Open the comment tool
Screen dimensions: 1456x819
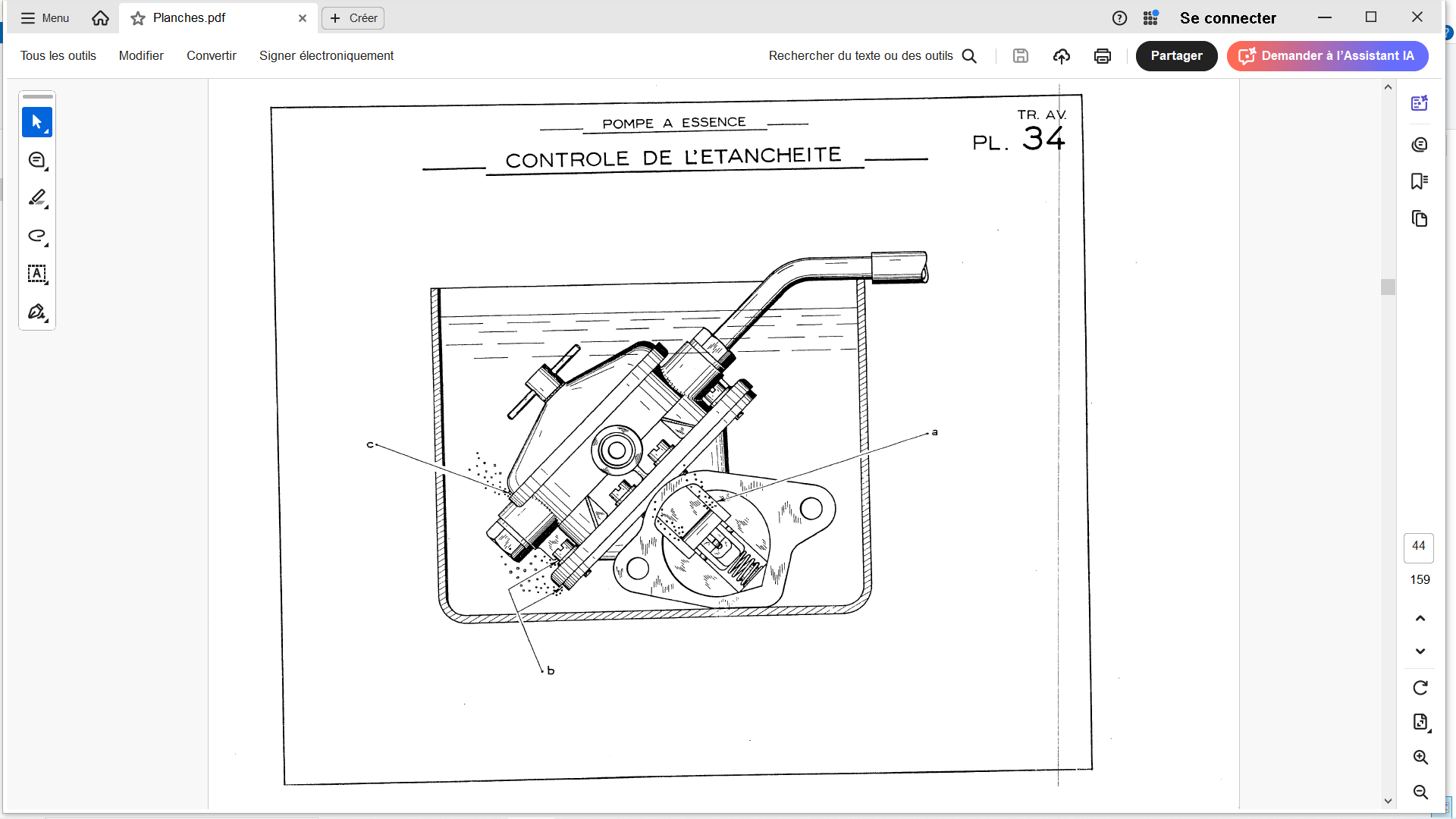[36, 160]
